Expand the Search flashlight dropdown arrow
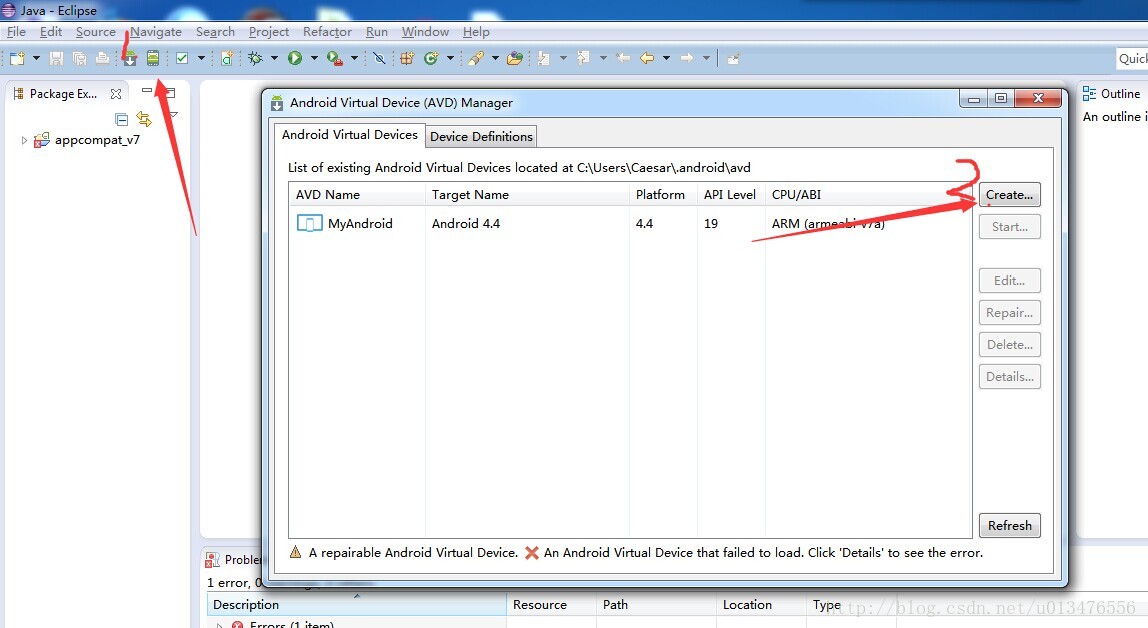The height and width of the screenshot is (628, 1148). coord(495,59)
